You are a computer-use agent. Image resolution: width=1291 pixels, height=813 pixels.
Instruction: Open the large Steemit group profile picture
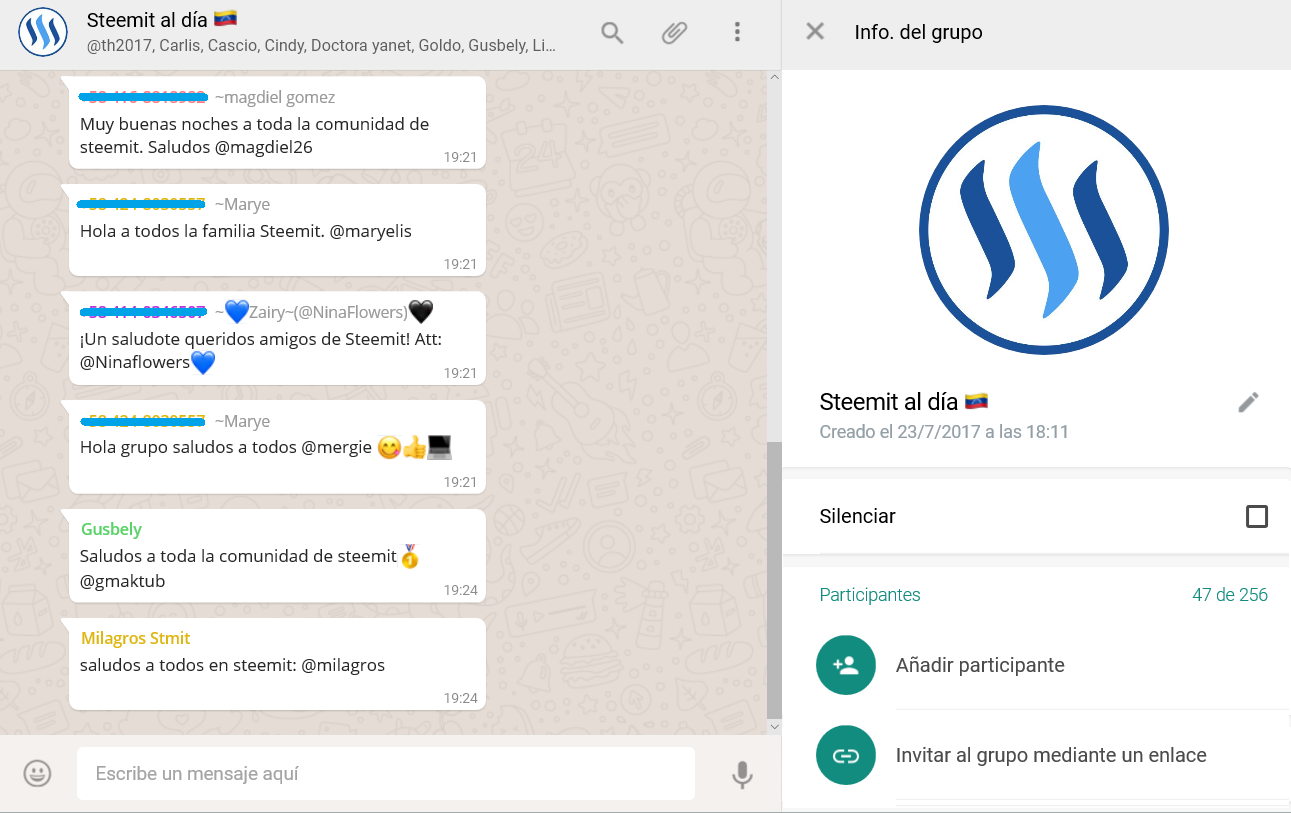[1044, 230]
